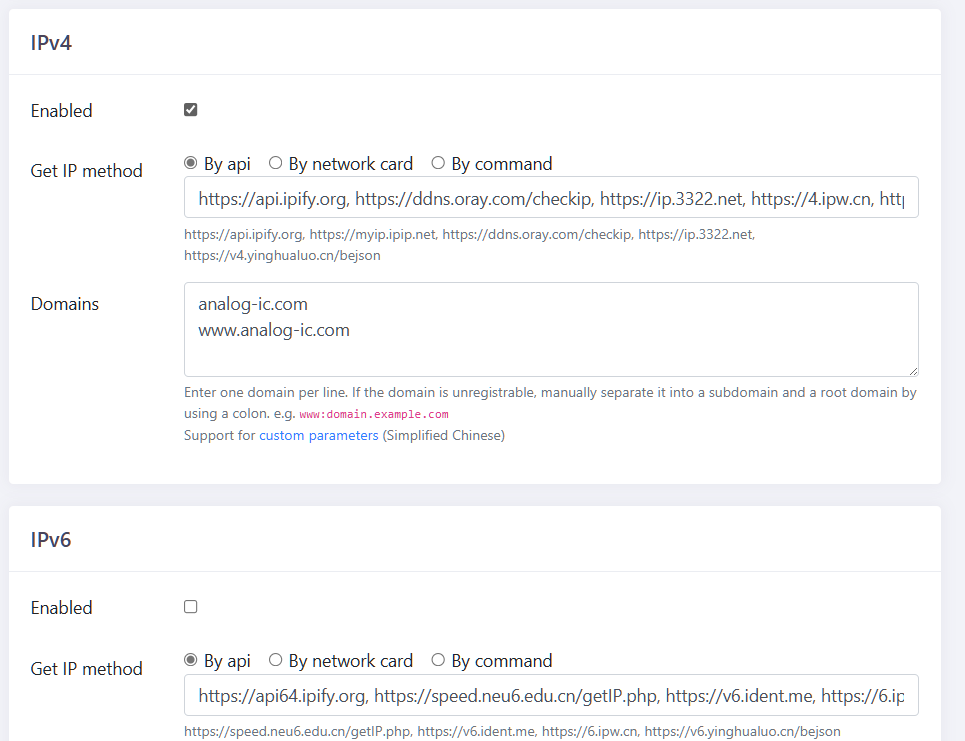Click the IPv4 API URL input field

coord(550,197)
